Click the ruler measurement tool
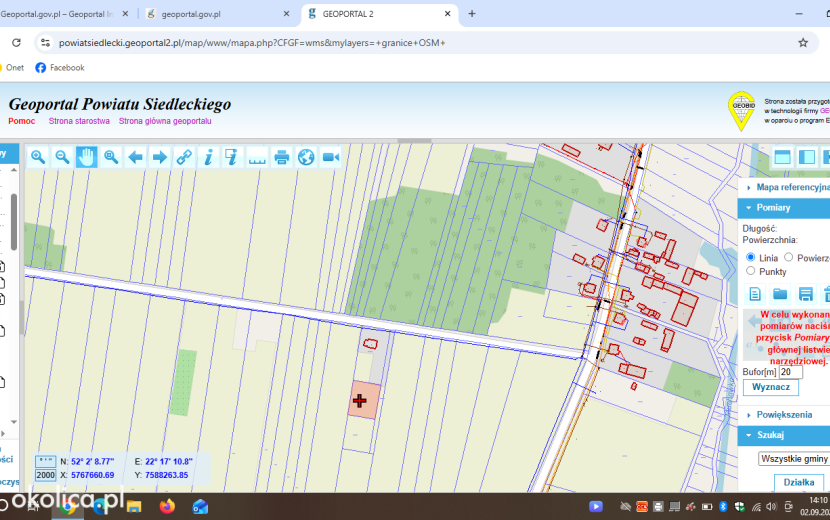 point(257,157)
